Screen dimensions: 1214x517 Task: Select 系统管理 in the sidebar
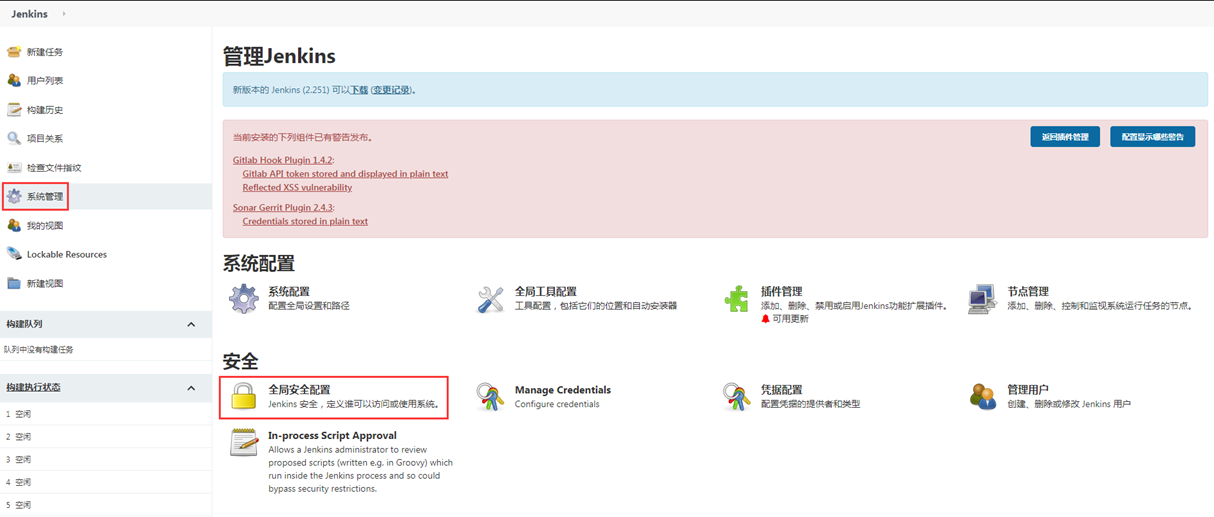(x=45, y=197)
